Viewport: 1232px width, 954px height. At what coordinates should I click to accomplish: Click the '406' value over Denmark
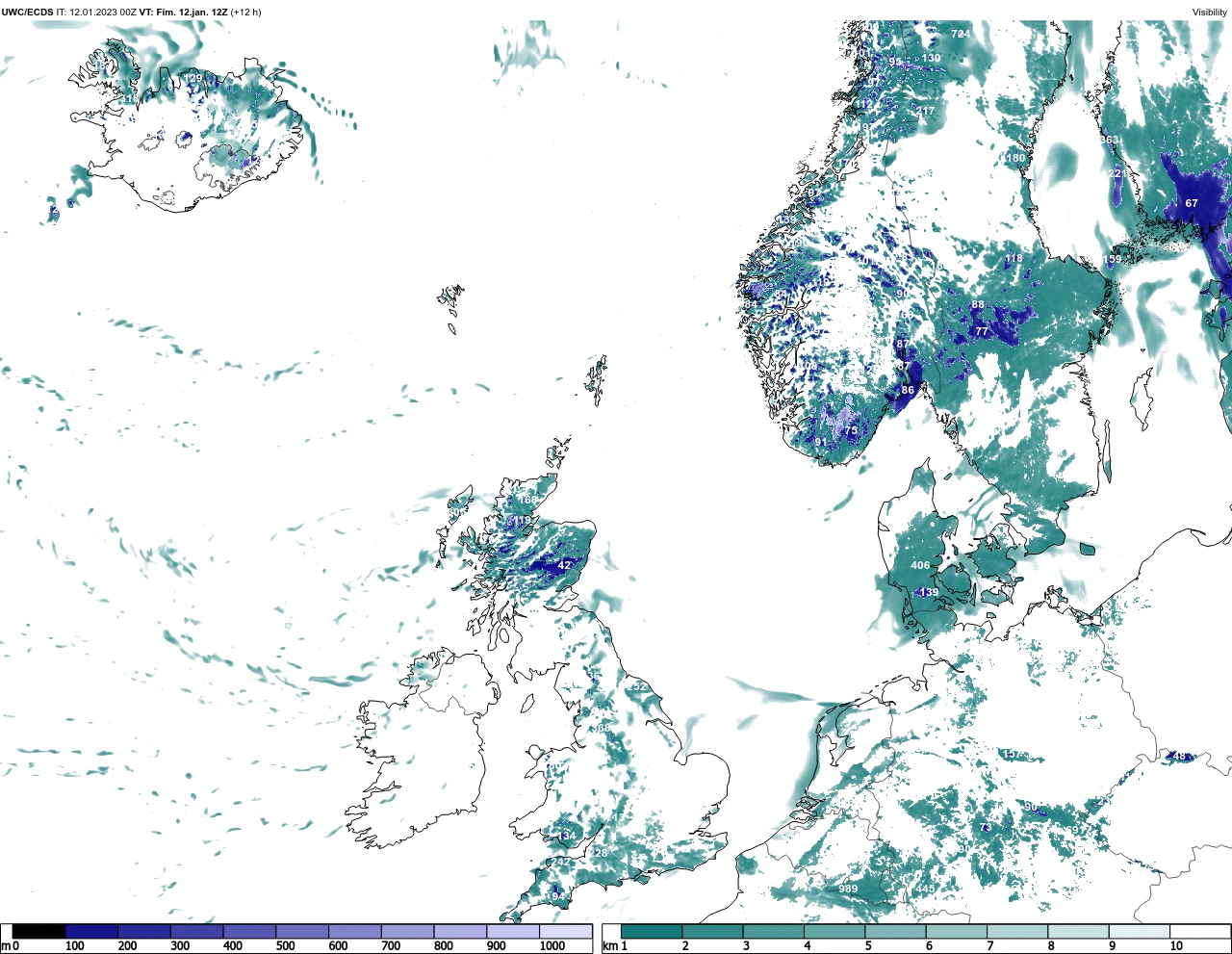click(x=920, y=565)
